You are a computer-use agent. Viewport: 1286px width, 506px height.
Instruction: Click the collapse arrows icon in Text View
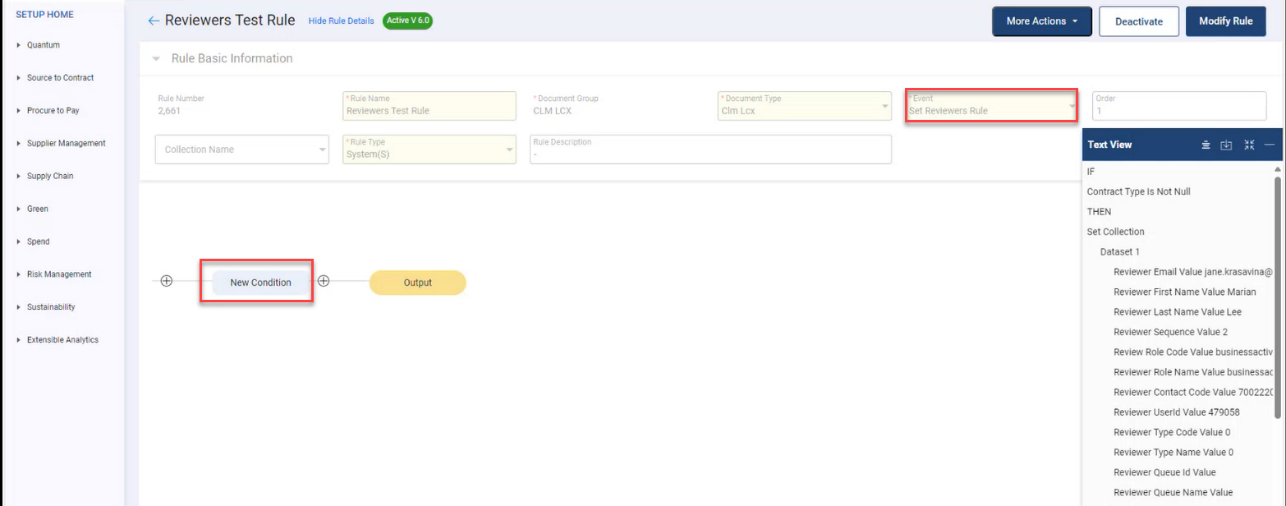[x=1249, y=145]
